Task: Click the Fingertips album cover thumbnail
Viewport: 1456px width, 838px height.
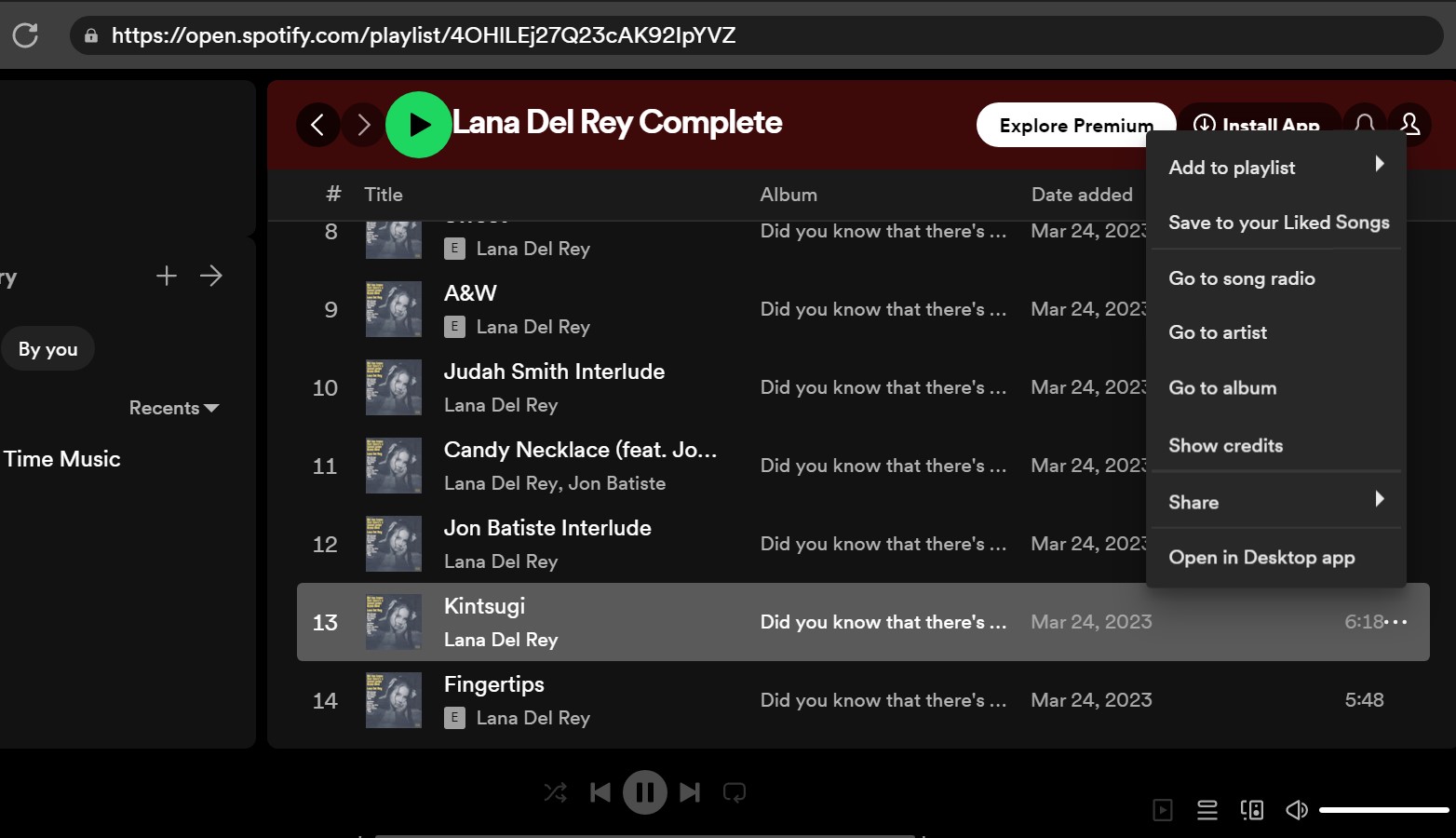Action: pyautogui.click(x=394, y=700)
